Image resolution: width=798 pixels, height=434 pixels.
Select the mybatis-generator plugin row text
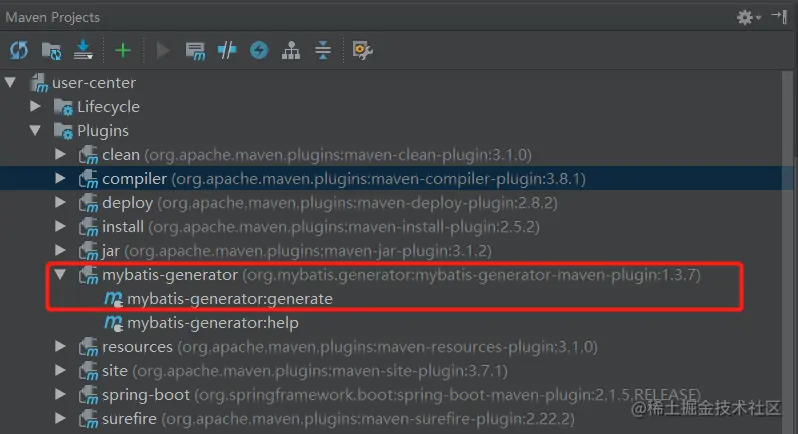point(402,275)
